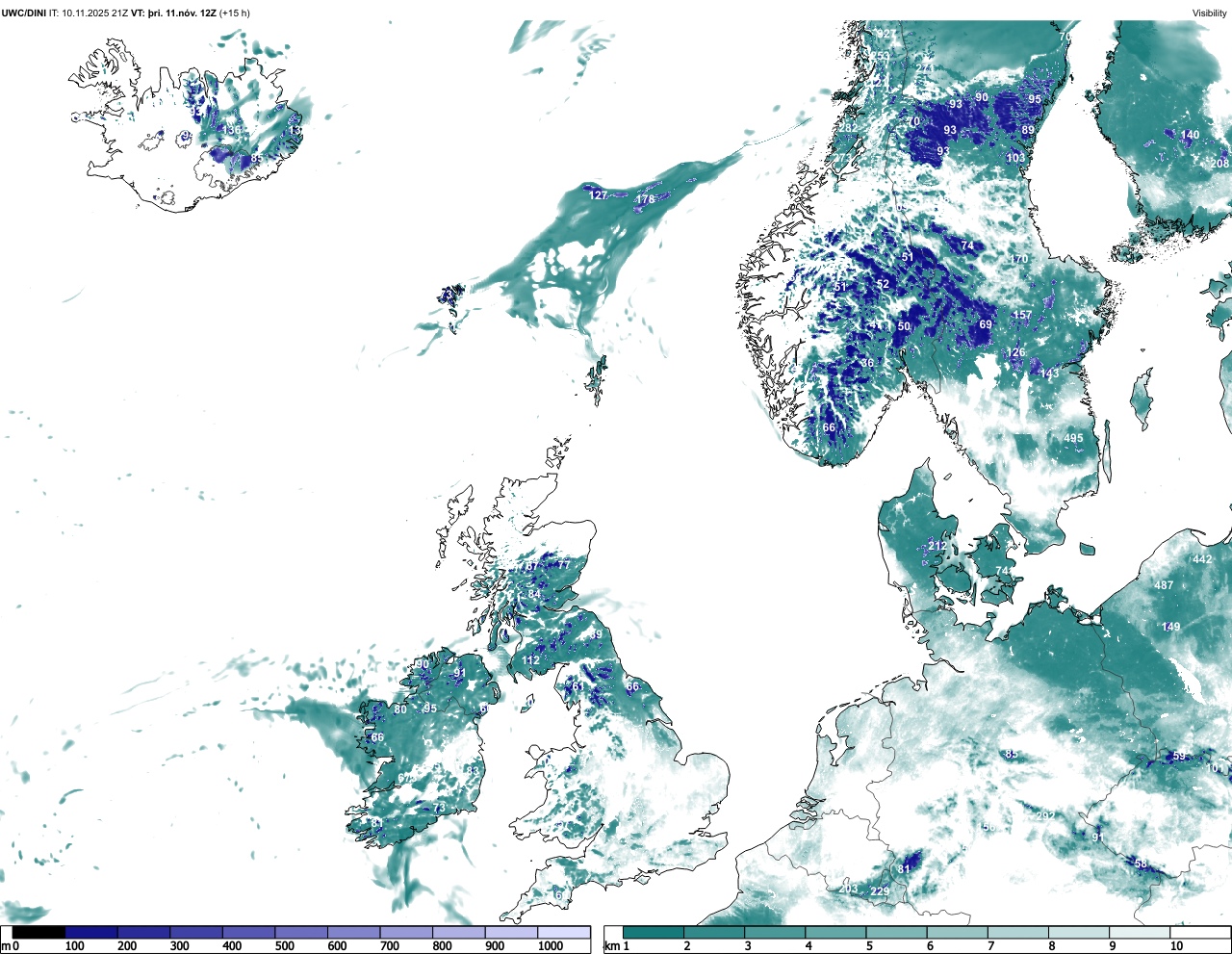Viewport: 1232px width, 954px height.
Task: Click the 1–2 km dark teal swatch
Action: point(654,932)
